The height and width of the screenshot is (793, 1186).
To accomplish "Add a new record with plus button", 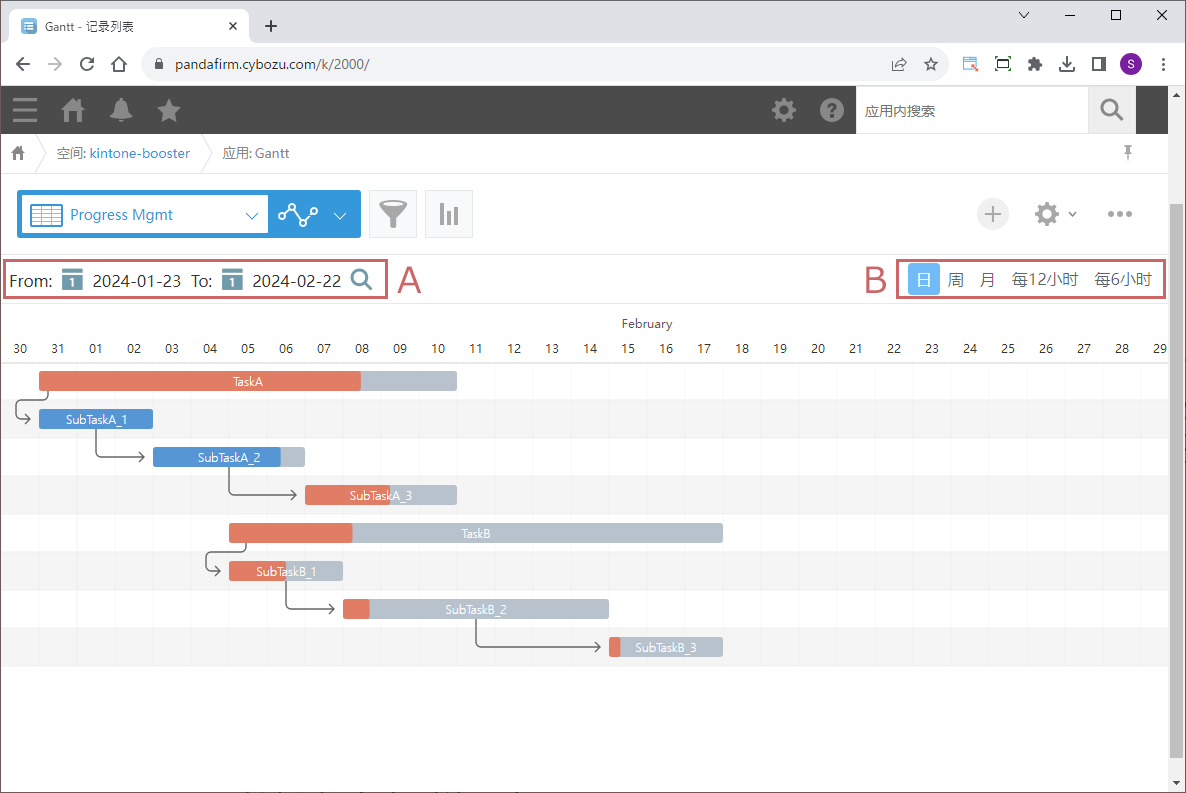I will pos(992,214).
